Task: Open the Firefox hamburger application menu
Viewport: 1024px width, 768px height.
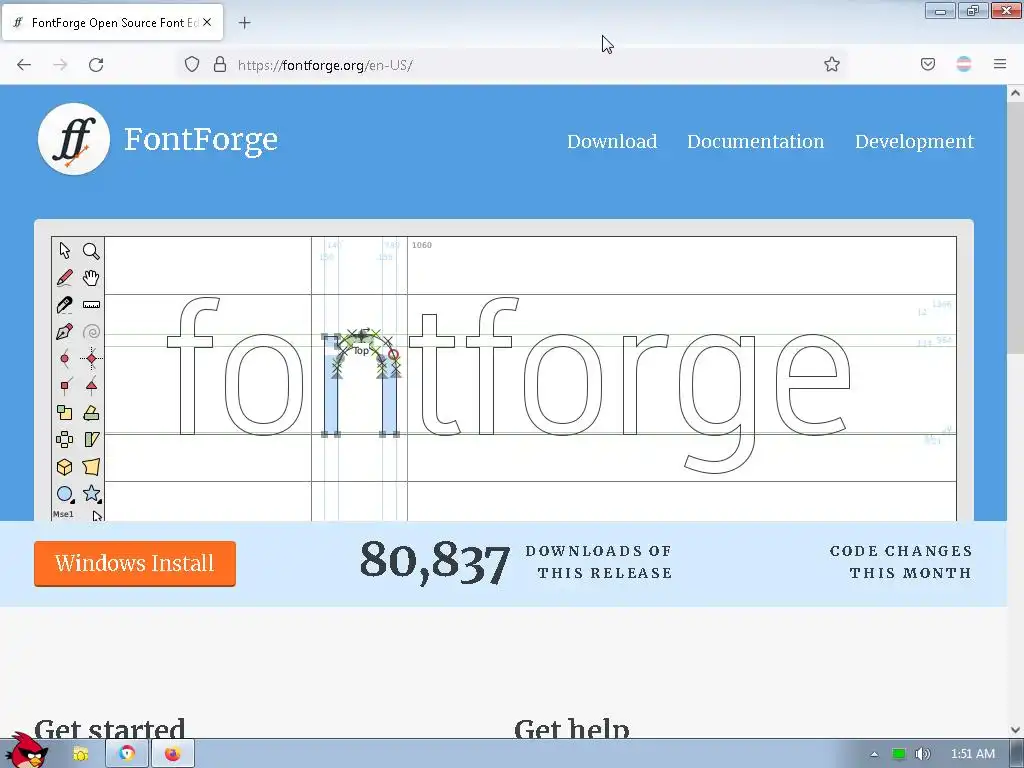Action: pyautogui.click(x=1000, y=64)
